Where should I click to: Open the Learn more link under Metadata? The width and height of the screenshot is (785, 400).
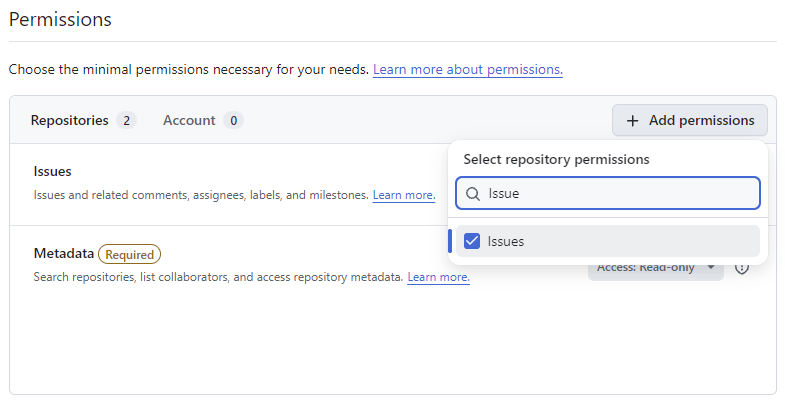click(438, 277)
